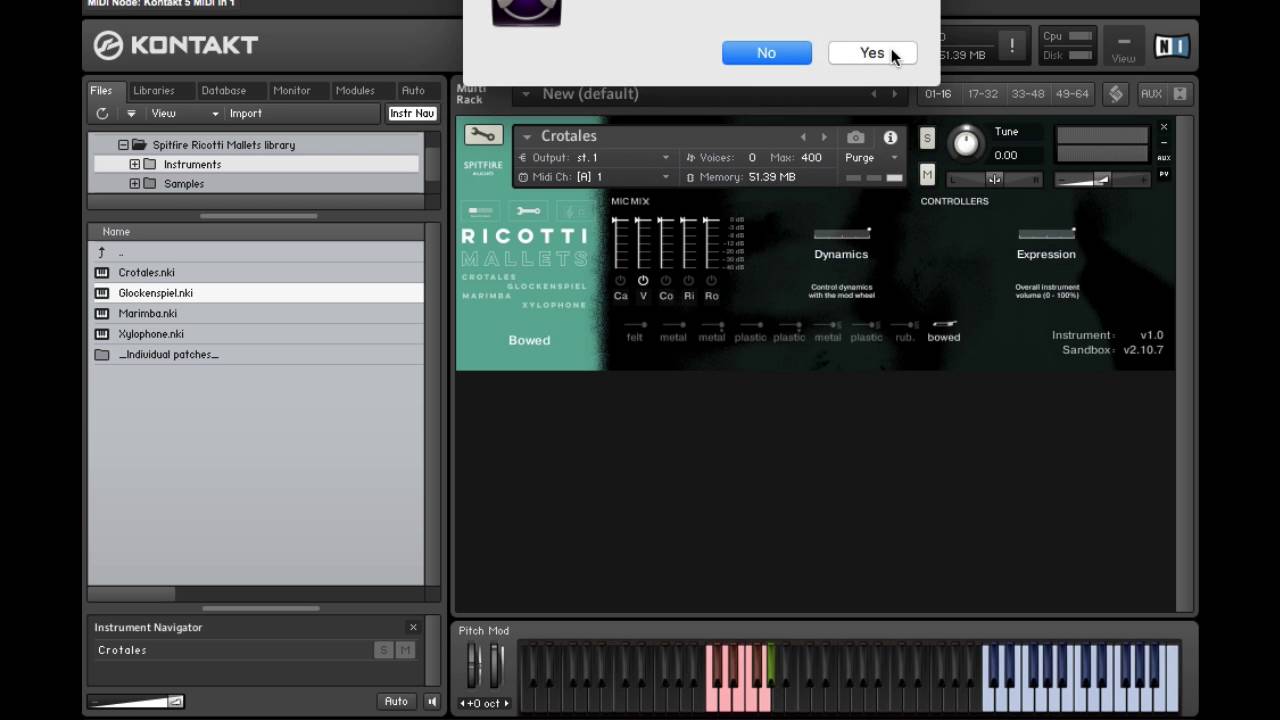The height and width of the screenshot is (720, 1280).
Task: Click the Dynamics slider
Action: point(841,234)
